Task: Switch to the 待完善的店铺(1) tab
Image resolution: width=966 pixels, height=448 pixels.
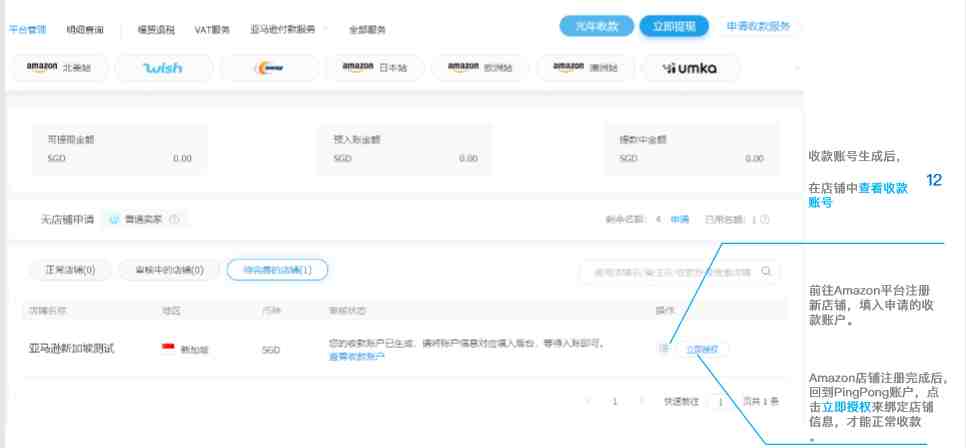Action: click(277, 270)
